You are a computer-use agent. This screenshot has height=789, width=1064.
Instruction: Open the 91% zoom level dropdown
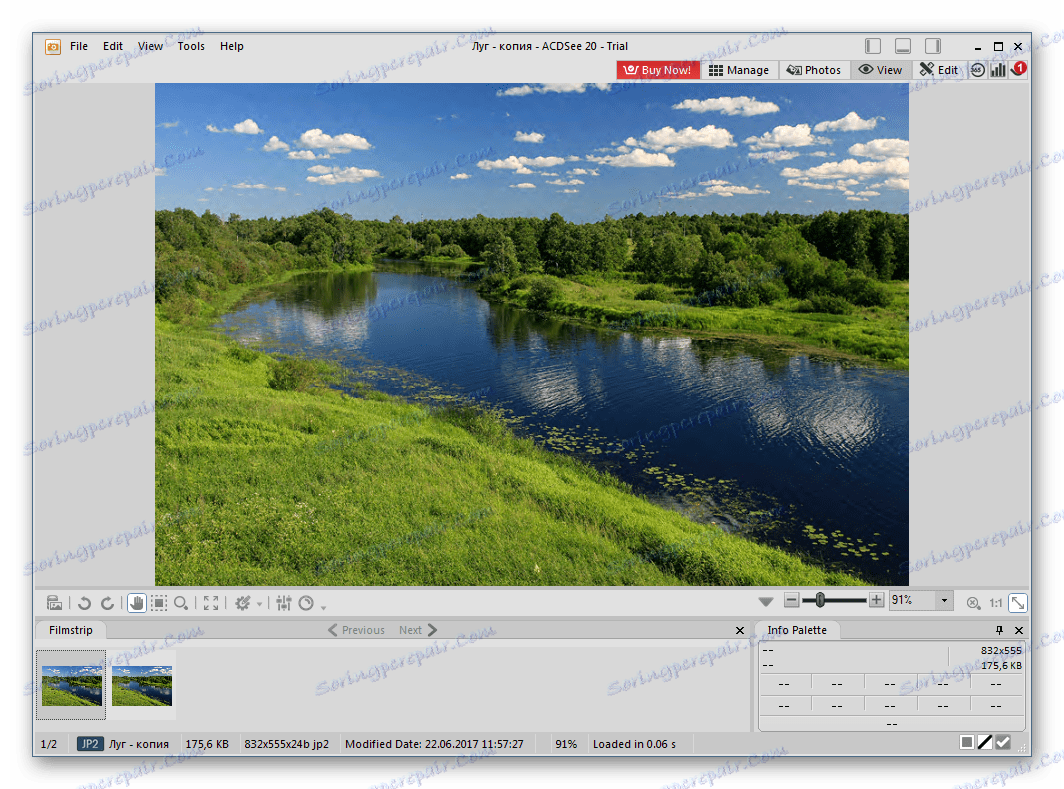tap(944, 601)
